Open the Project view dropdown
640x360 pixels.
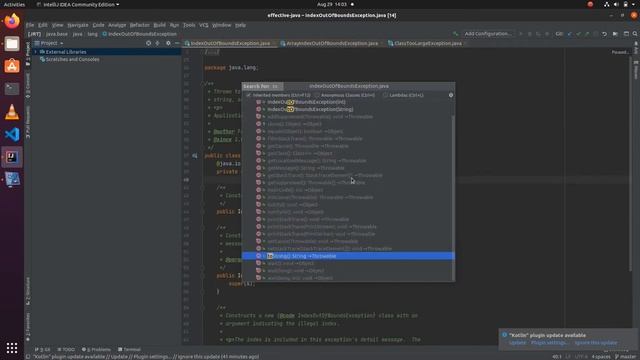[x=49, y=43]
